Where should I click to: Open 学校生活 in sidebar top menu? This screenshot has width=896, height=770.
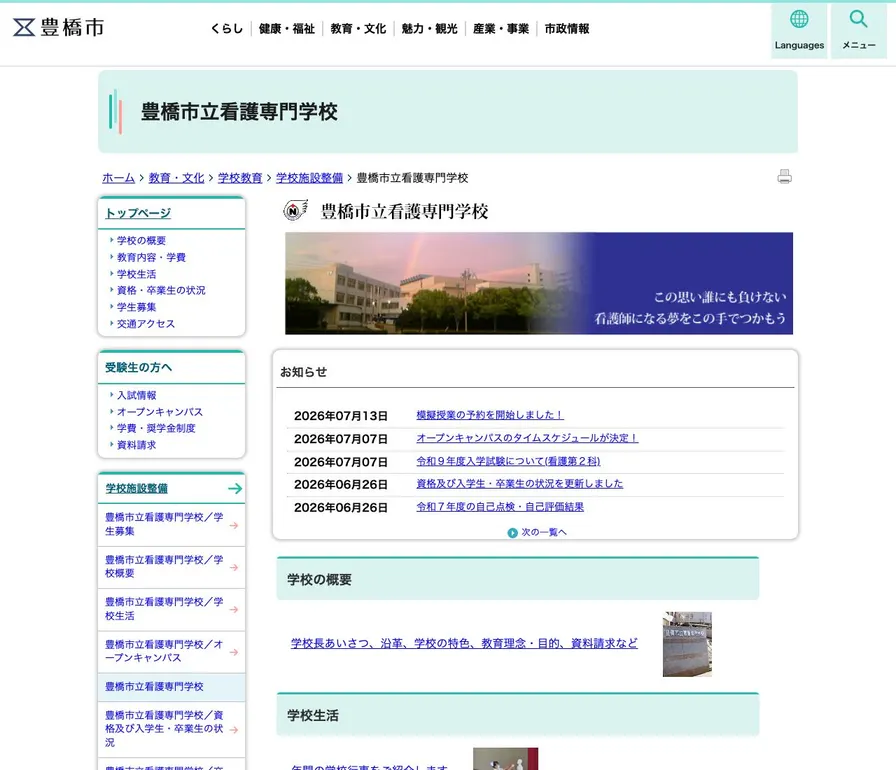point(136,274)
